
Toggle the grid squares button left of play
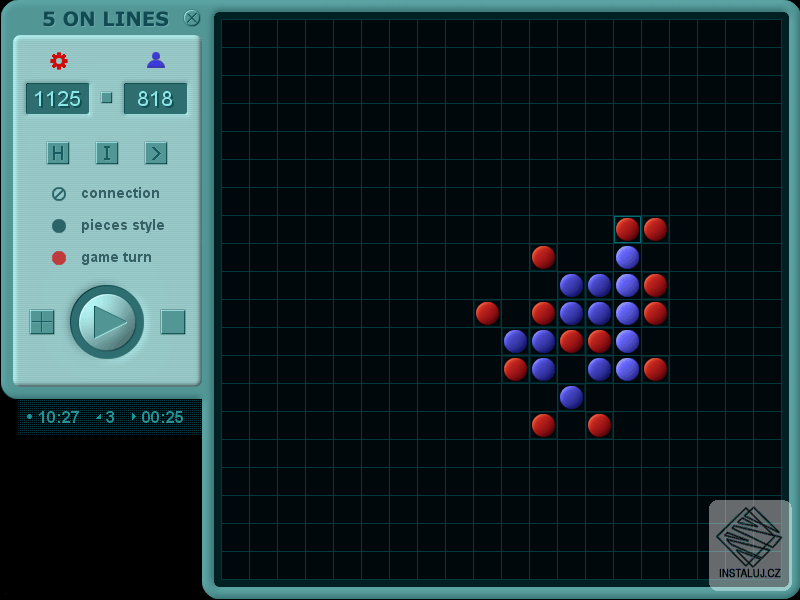[42, 321]
